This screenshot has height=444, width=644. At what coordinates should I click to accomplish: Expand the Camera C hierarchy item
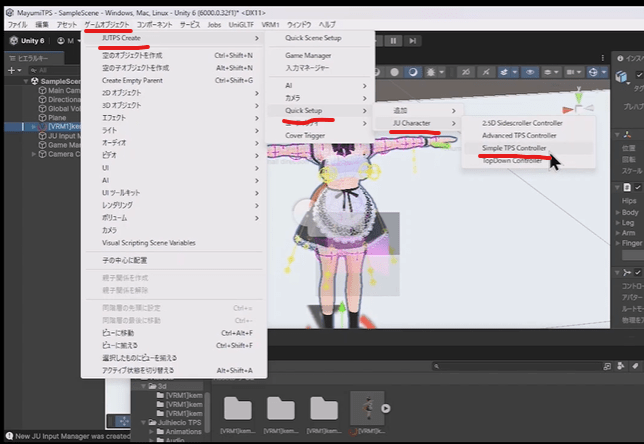(34, 154)
